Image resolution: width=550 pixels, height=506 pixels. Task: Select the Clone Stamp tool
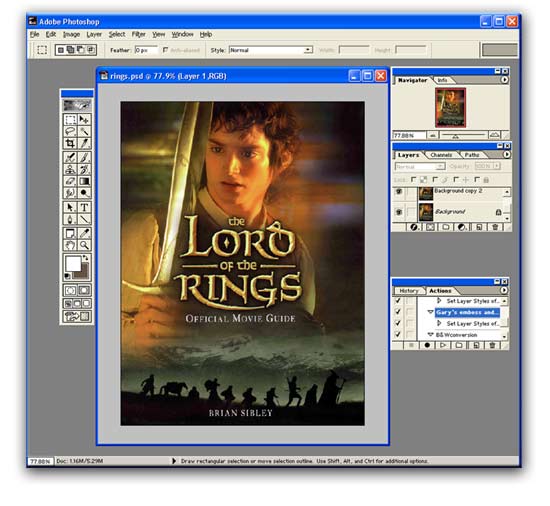tap(70, 169)
